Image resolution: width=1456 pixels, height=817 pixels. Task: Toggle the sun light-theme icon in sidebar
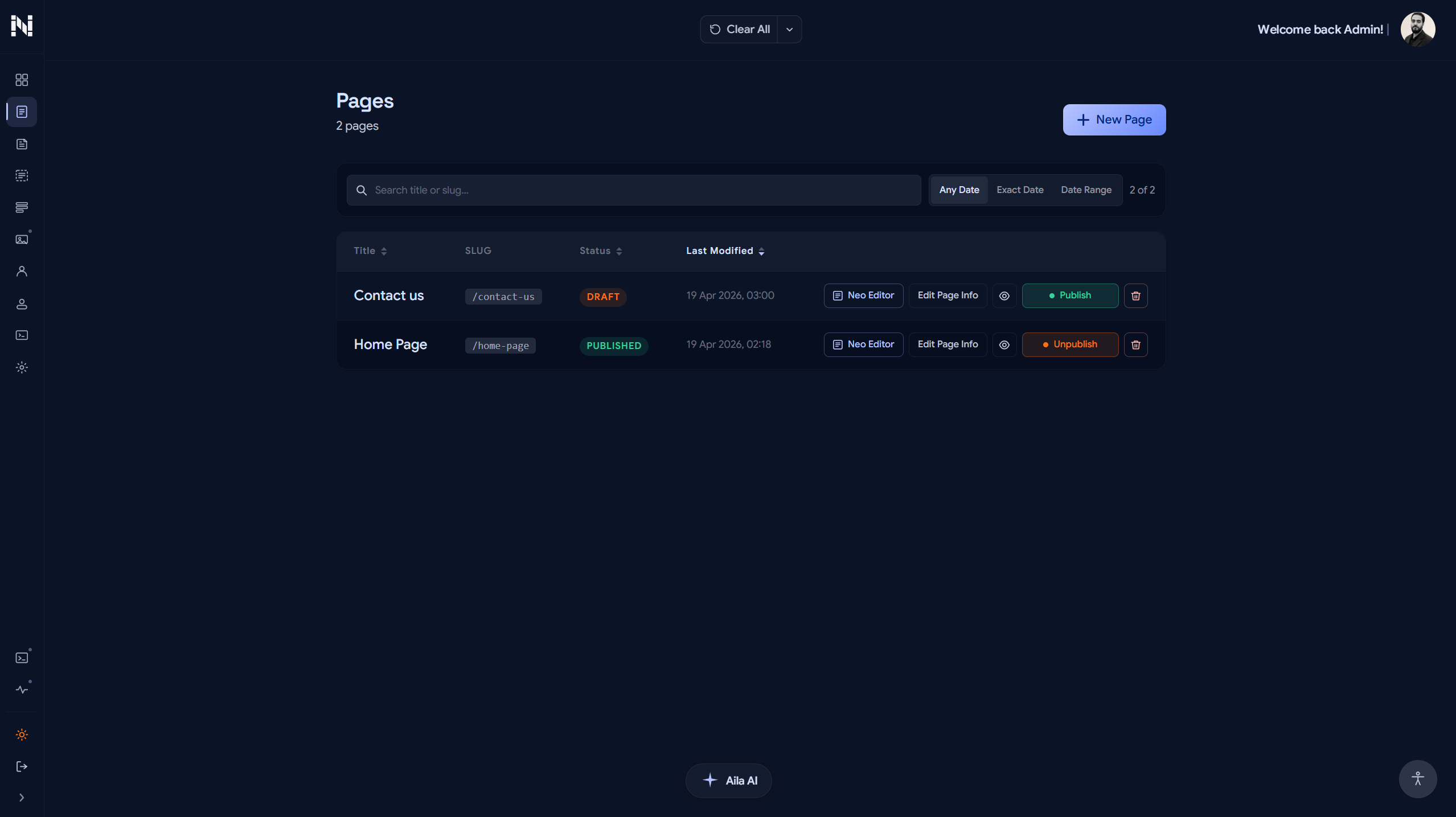(22, 734)
